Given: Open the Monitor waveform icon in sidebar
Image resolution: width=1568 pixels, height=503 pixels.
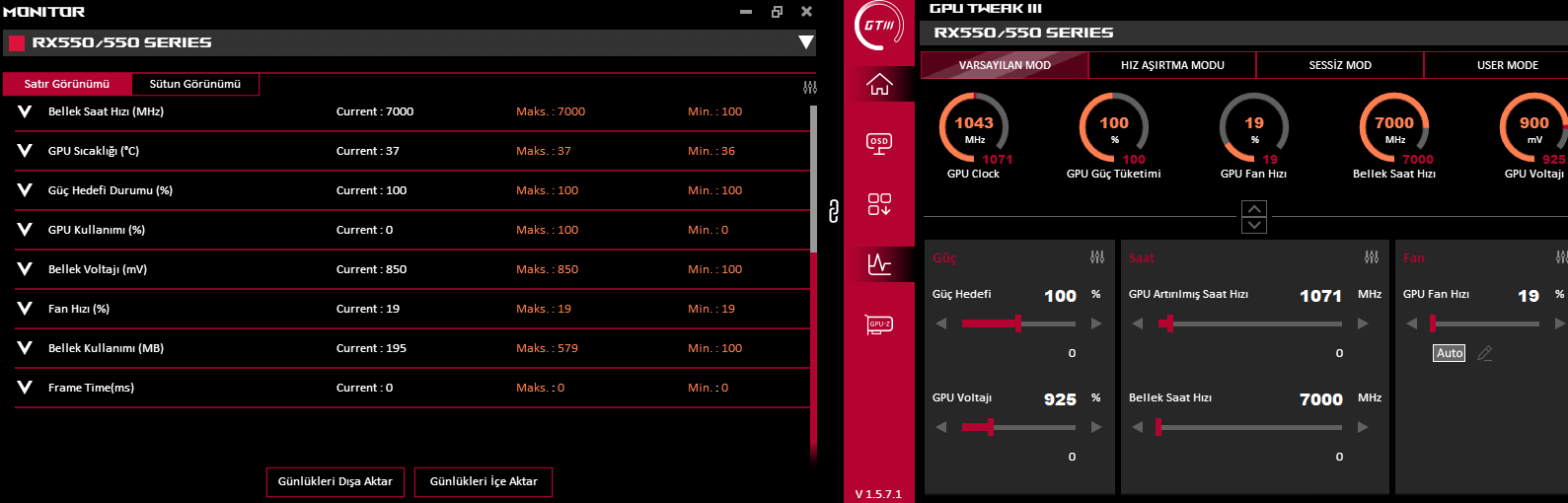Looking at the screenshot, I should tap(879, 264).
